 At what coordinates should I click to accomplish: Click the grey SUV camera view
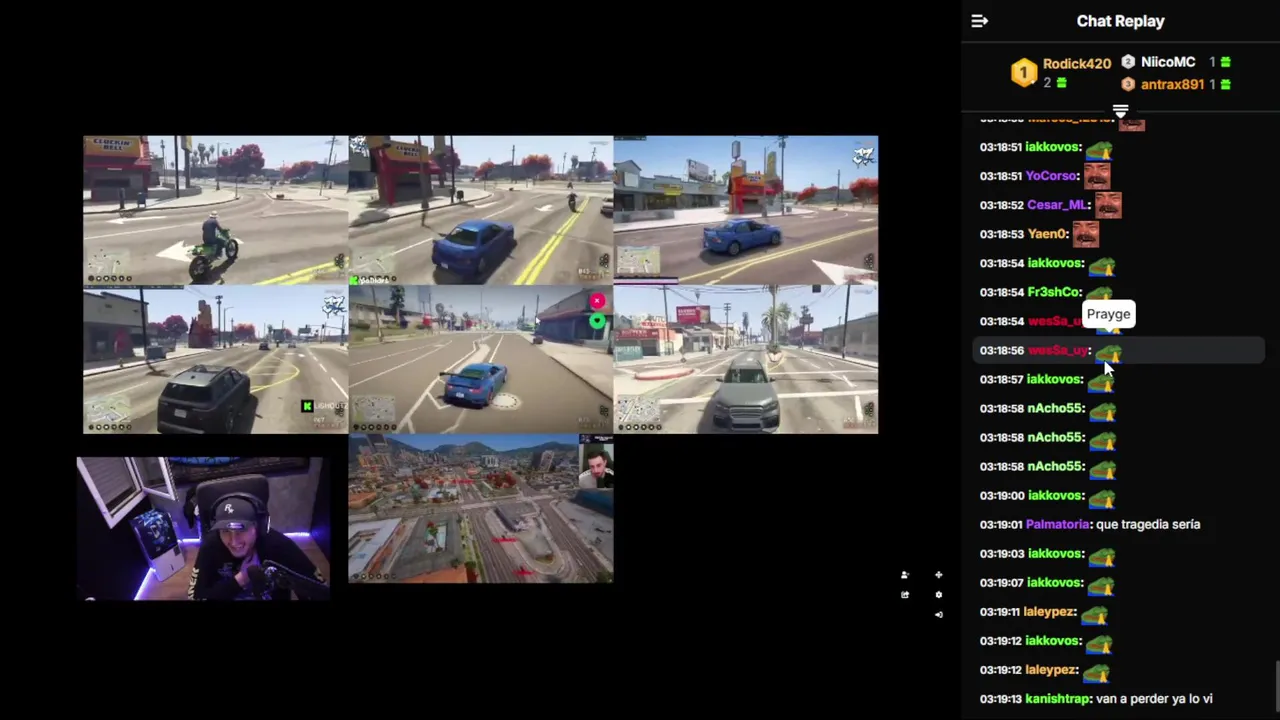point(746,359)
